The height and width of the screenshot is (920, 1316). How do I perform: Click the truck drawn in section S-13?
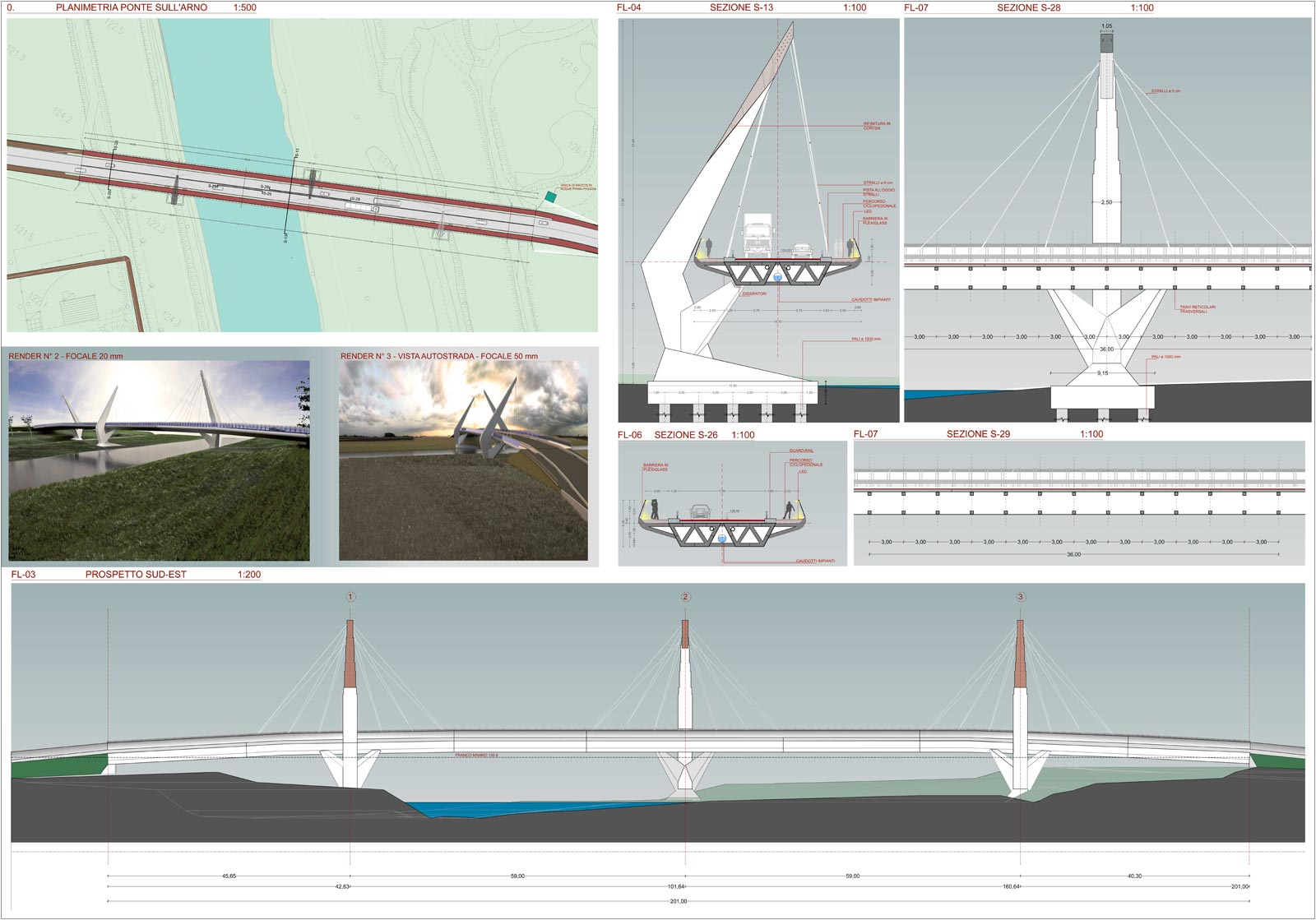757,234
